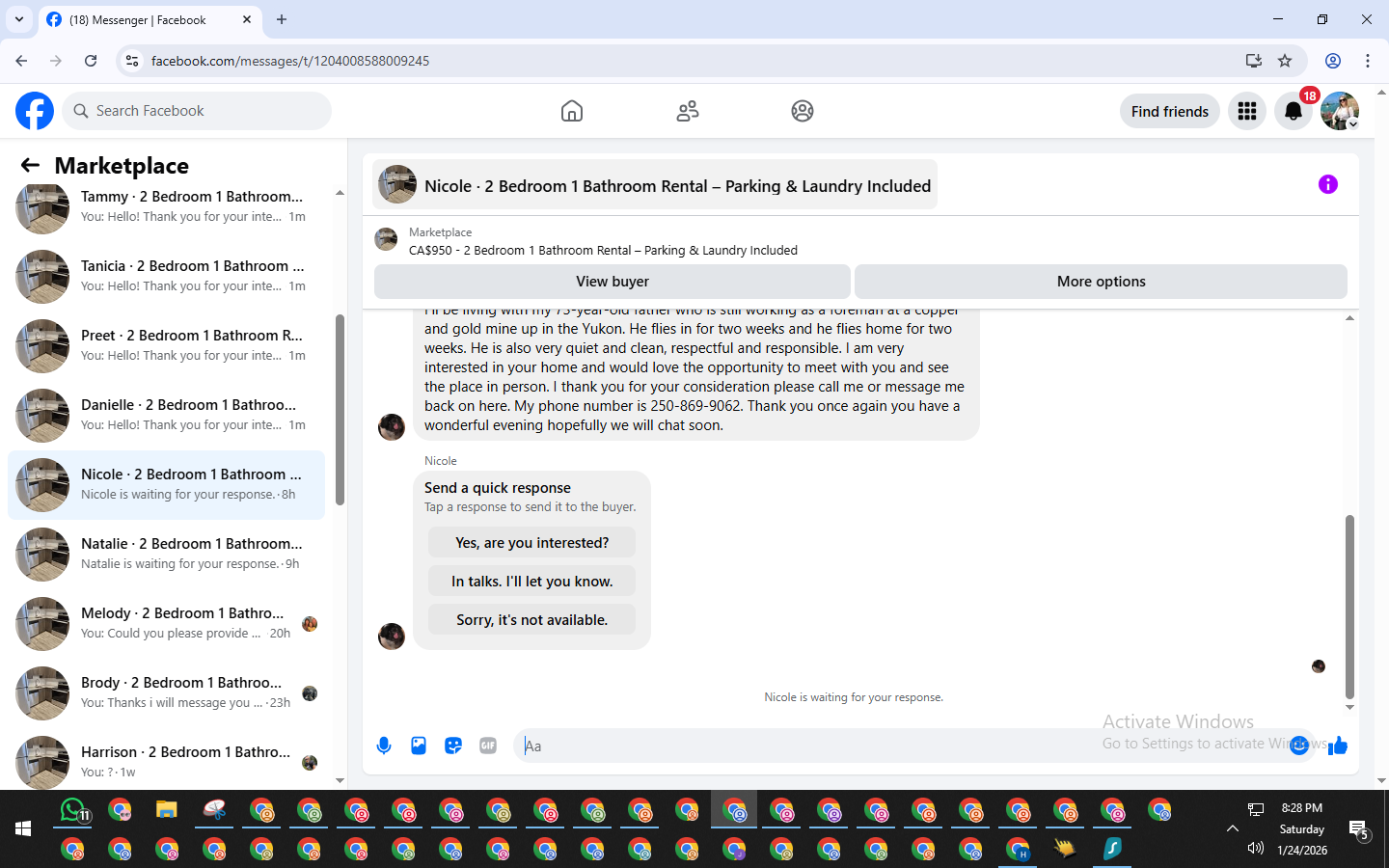Send quick response 'In talks. I'll let you know.'
This screenshot has height=868, width=1389.
(x=532, y=582)
